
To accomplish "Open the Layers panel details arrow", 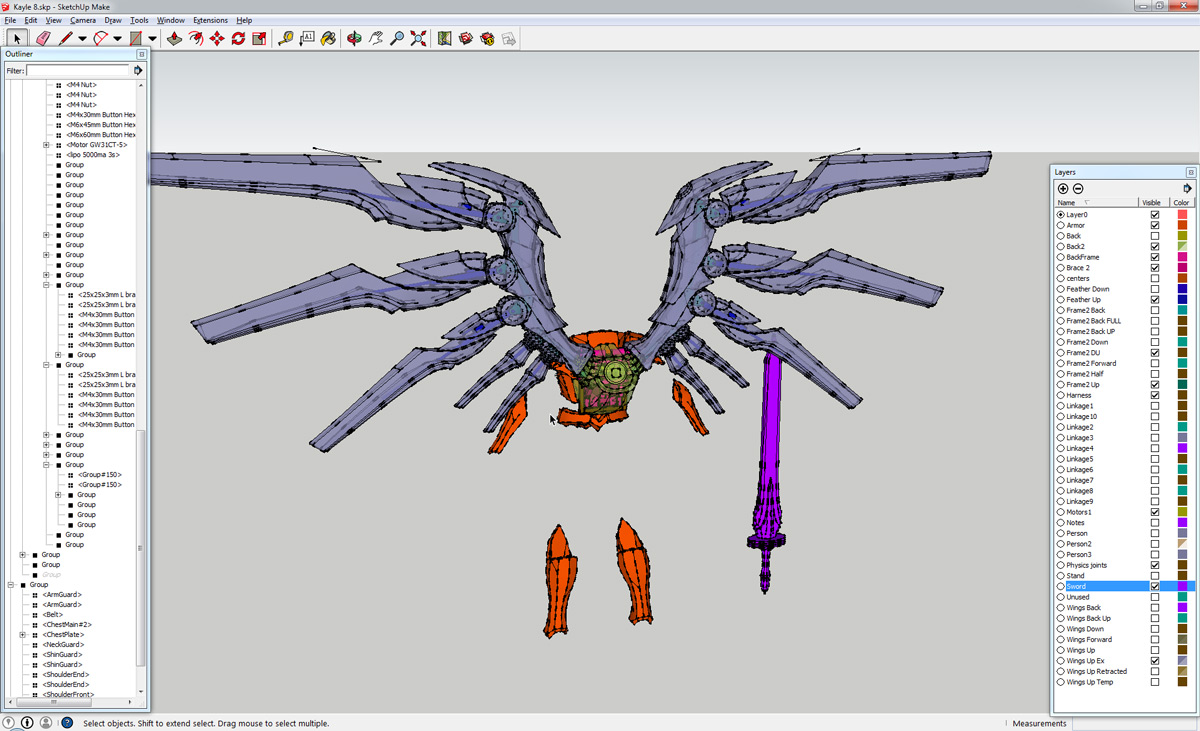I will tap(1187, 188).
